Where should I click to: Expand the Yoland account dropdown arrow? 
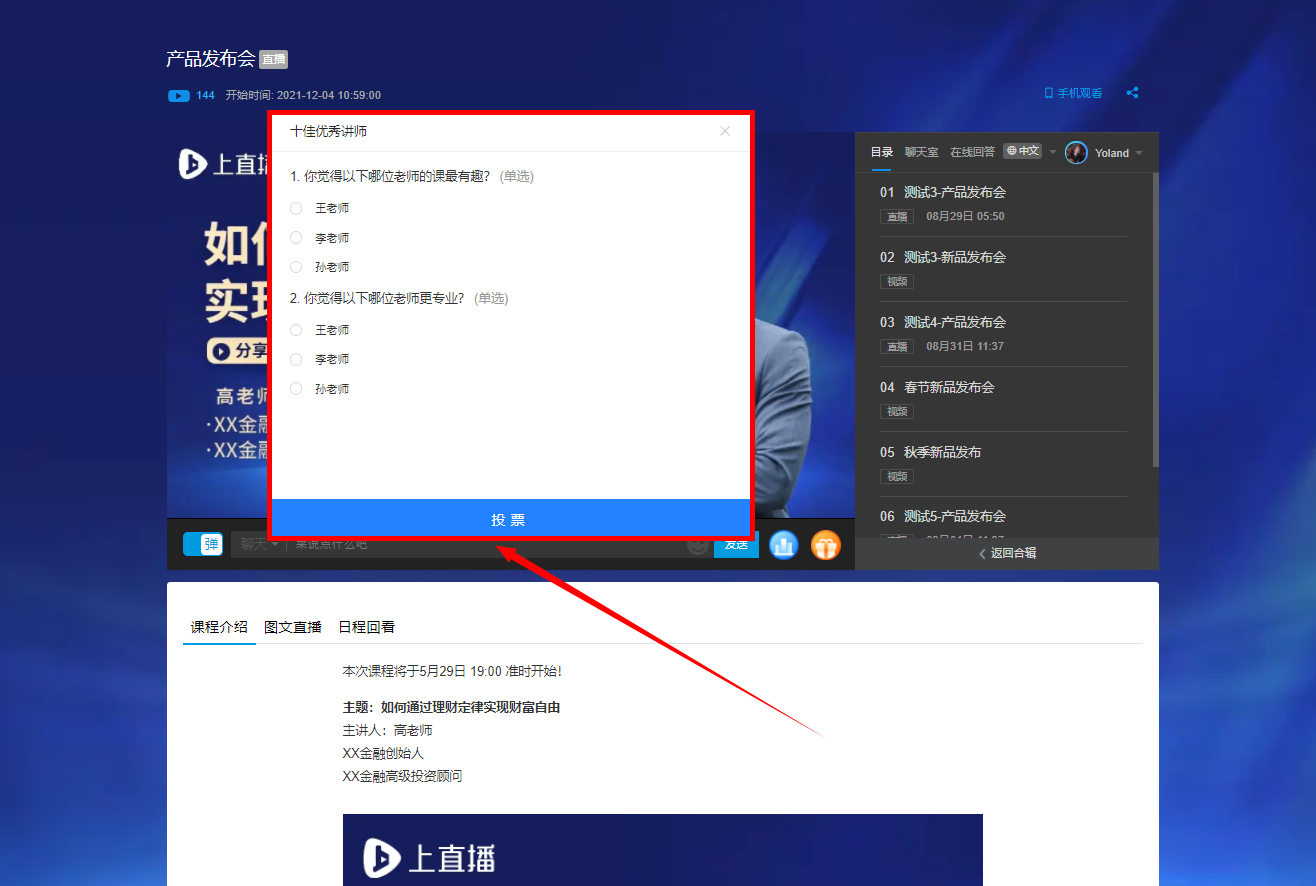click(x=1139, y=153)
